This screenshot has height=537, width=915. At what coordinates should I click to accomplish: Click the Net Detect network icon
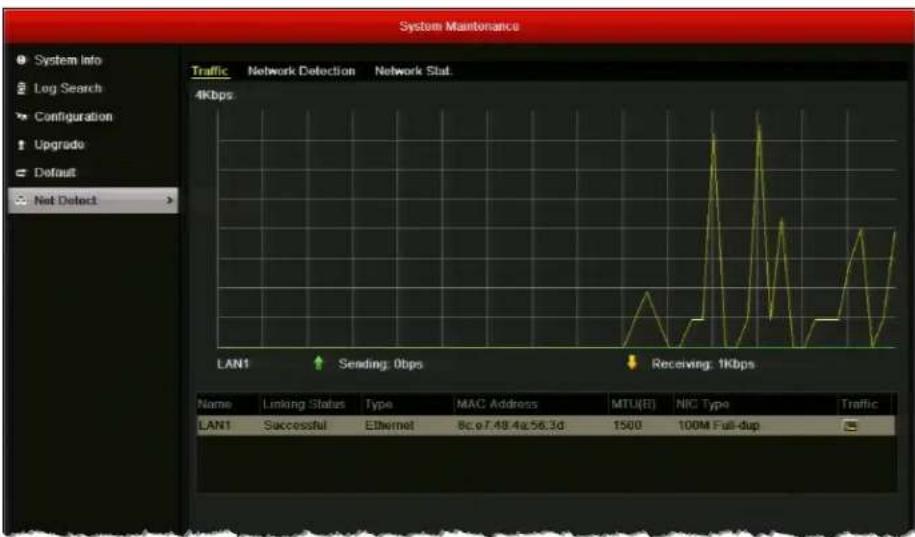(22, 200)
